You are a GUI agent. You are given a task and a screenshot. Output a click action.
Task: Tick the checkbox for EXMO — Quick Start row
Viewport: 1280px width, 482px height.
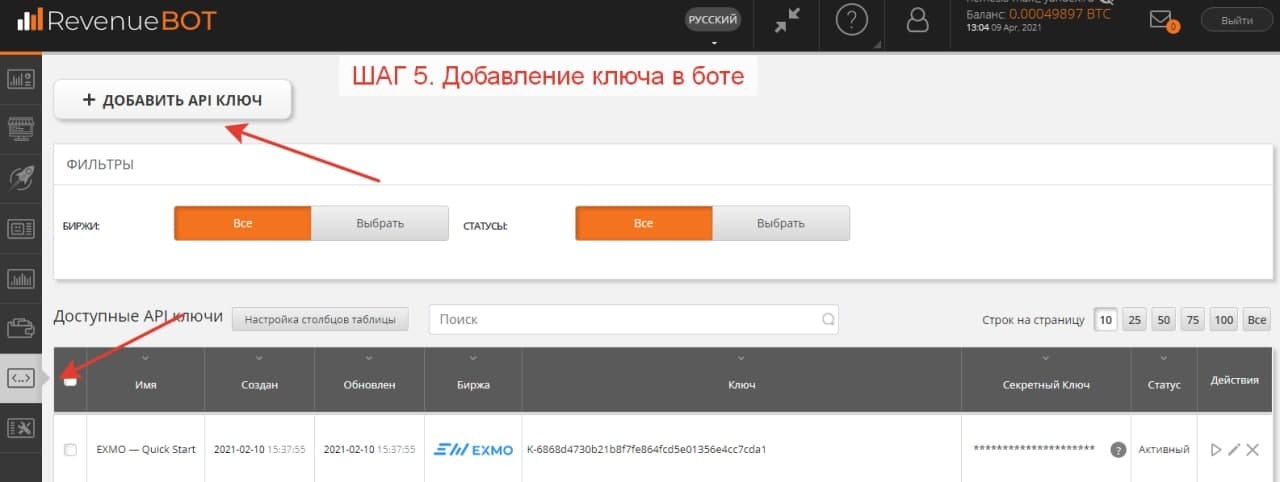pos(70,450)
